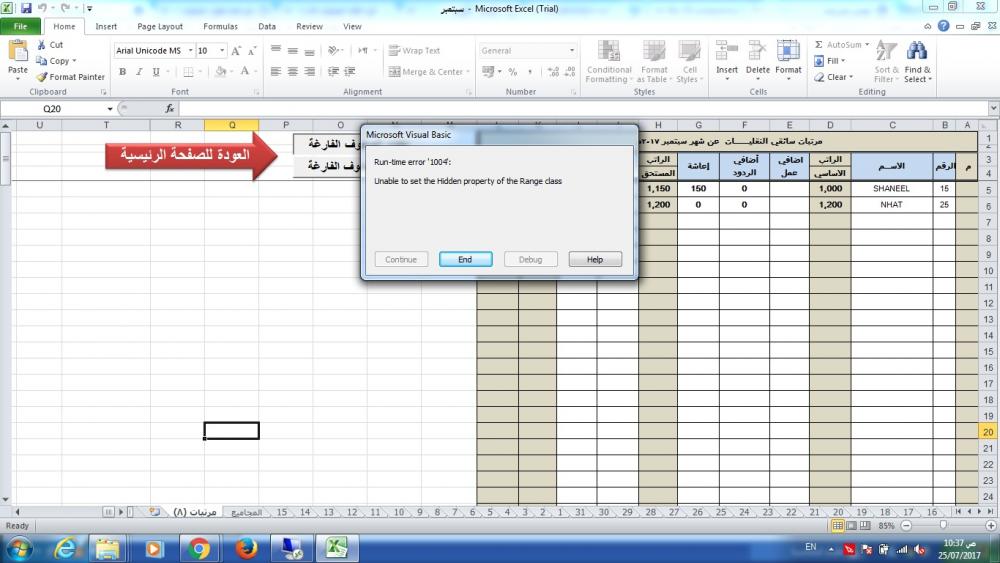1000x563 pixels.
Task: Switch to the Page Layout tab
Action: pyautogui.click(x=160, y=26)
